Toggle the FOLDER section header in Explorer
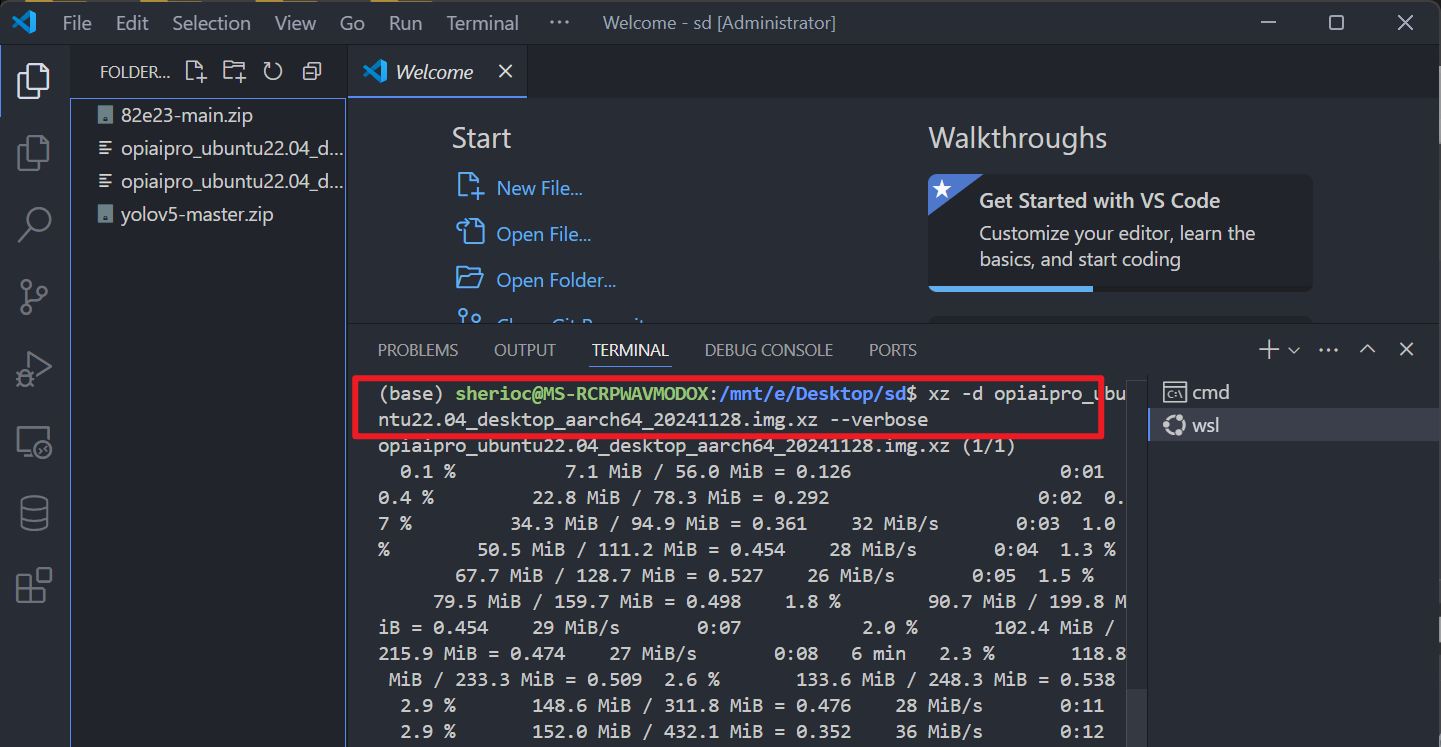This screenshot has height=747, width=1441. coord(135,71)
